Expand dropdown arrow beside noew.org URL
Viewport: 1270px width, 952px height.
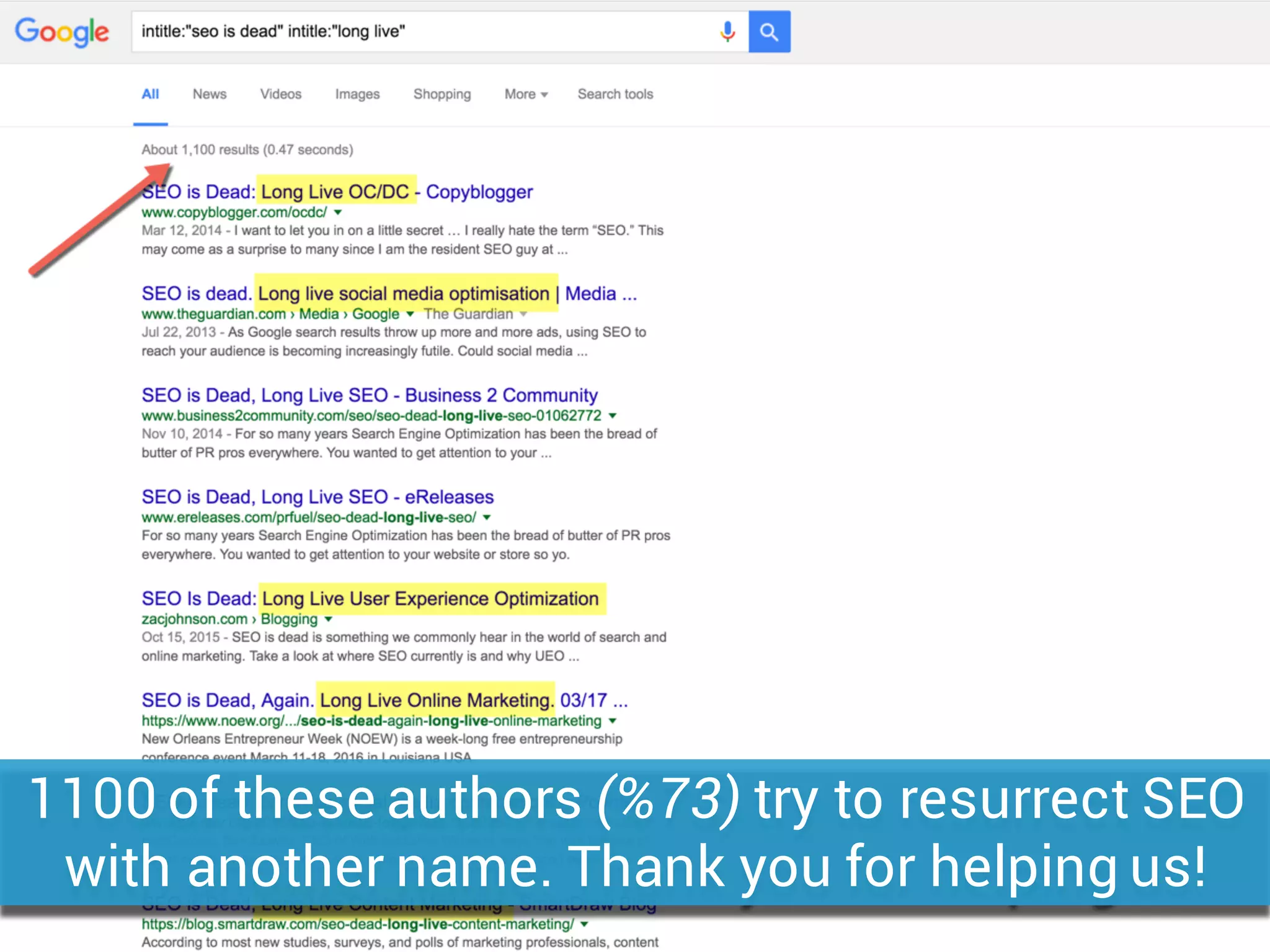coord(613,720)
